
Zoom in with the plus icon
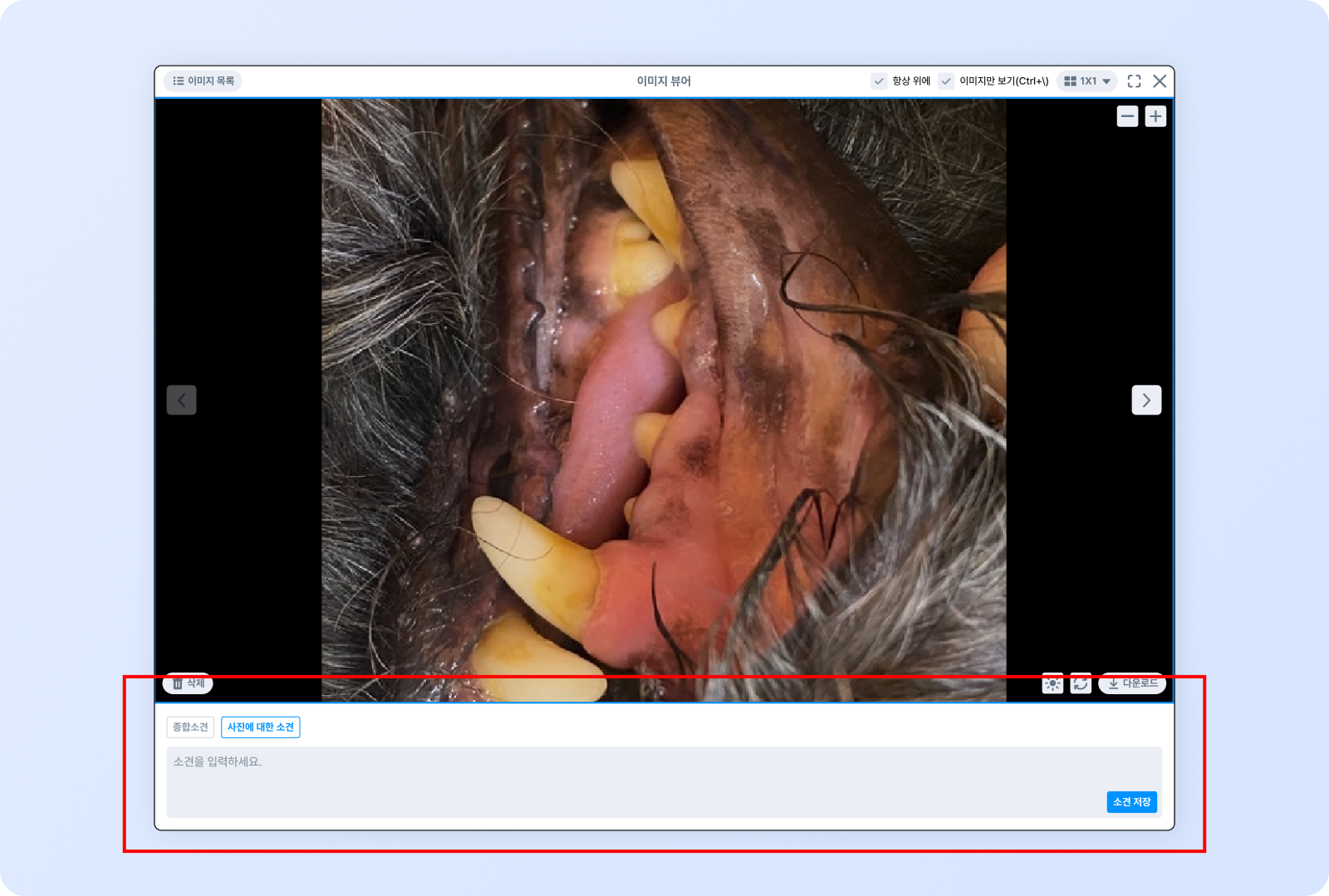pyautogui.click(x=1155, y=116)
